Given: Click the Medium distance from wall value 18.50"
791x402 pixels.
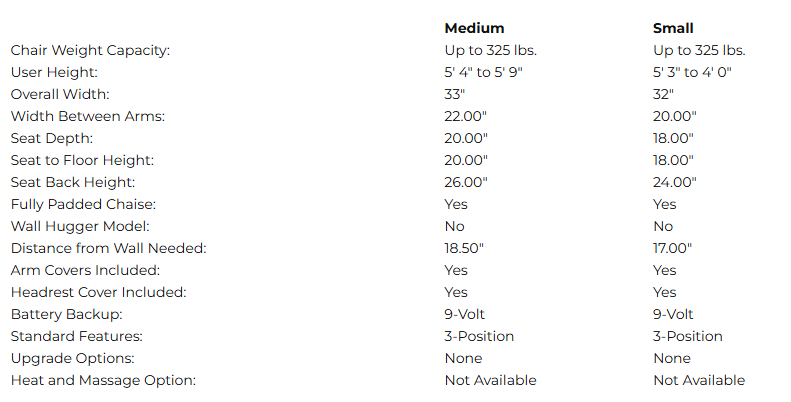Looking at the screenshot, I should point(465,248).
